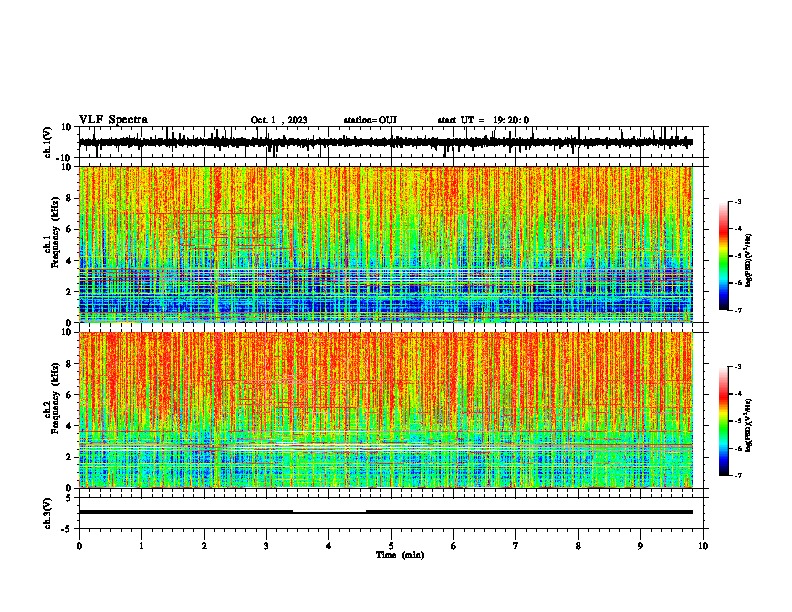The image size is (792, 612).
Task: Select the date text "Oct. 1 , 2023"
Action: click(279, 120)
